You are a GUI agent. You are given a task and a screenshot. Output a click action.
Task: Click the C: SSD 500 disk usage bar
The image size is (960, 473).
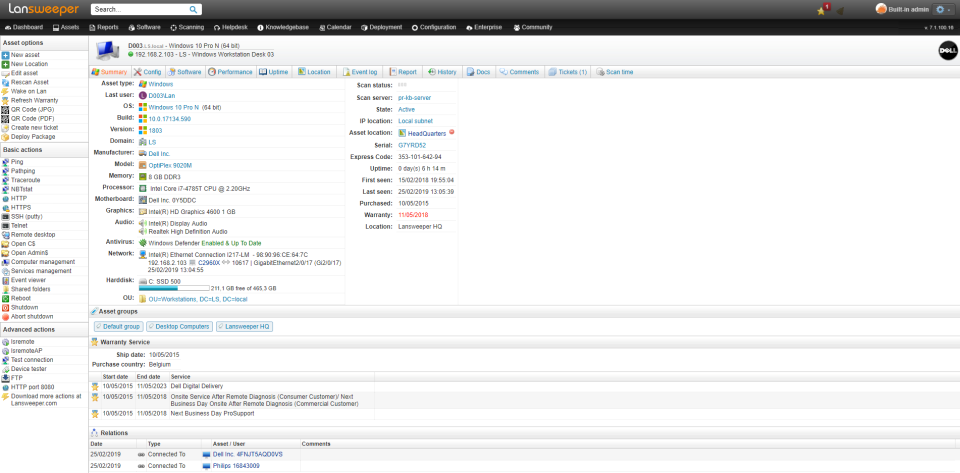tap(174, 288)
